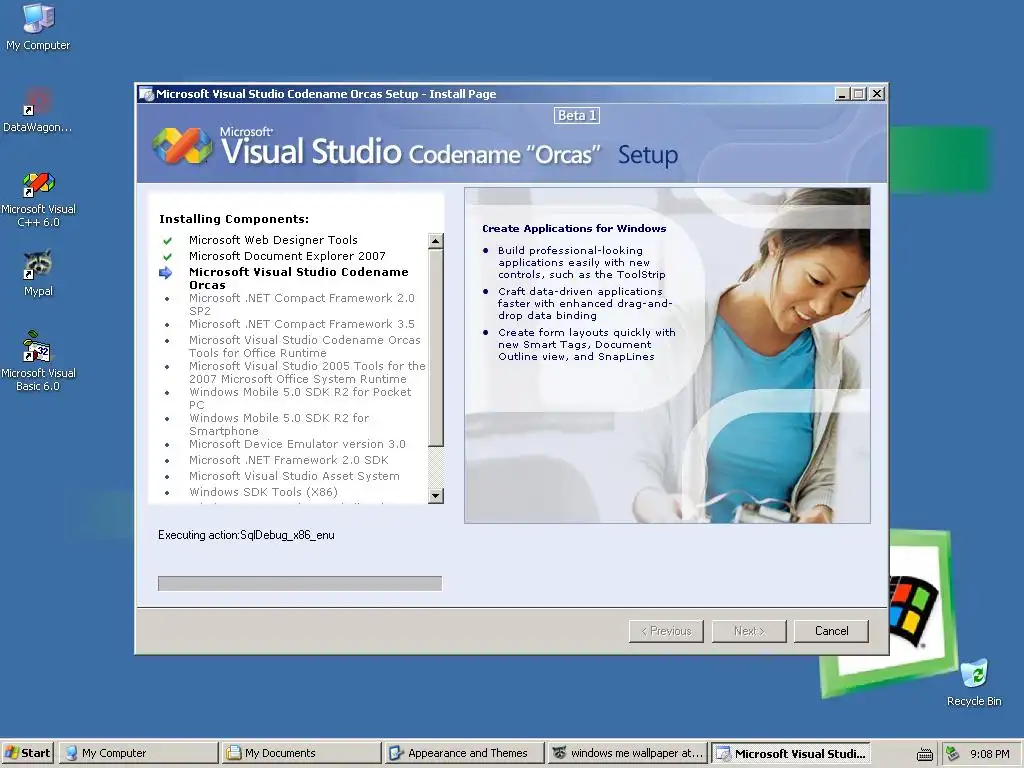Click the installation progress bar
Screen dimensions: 1024x768
point(300,583)
